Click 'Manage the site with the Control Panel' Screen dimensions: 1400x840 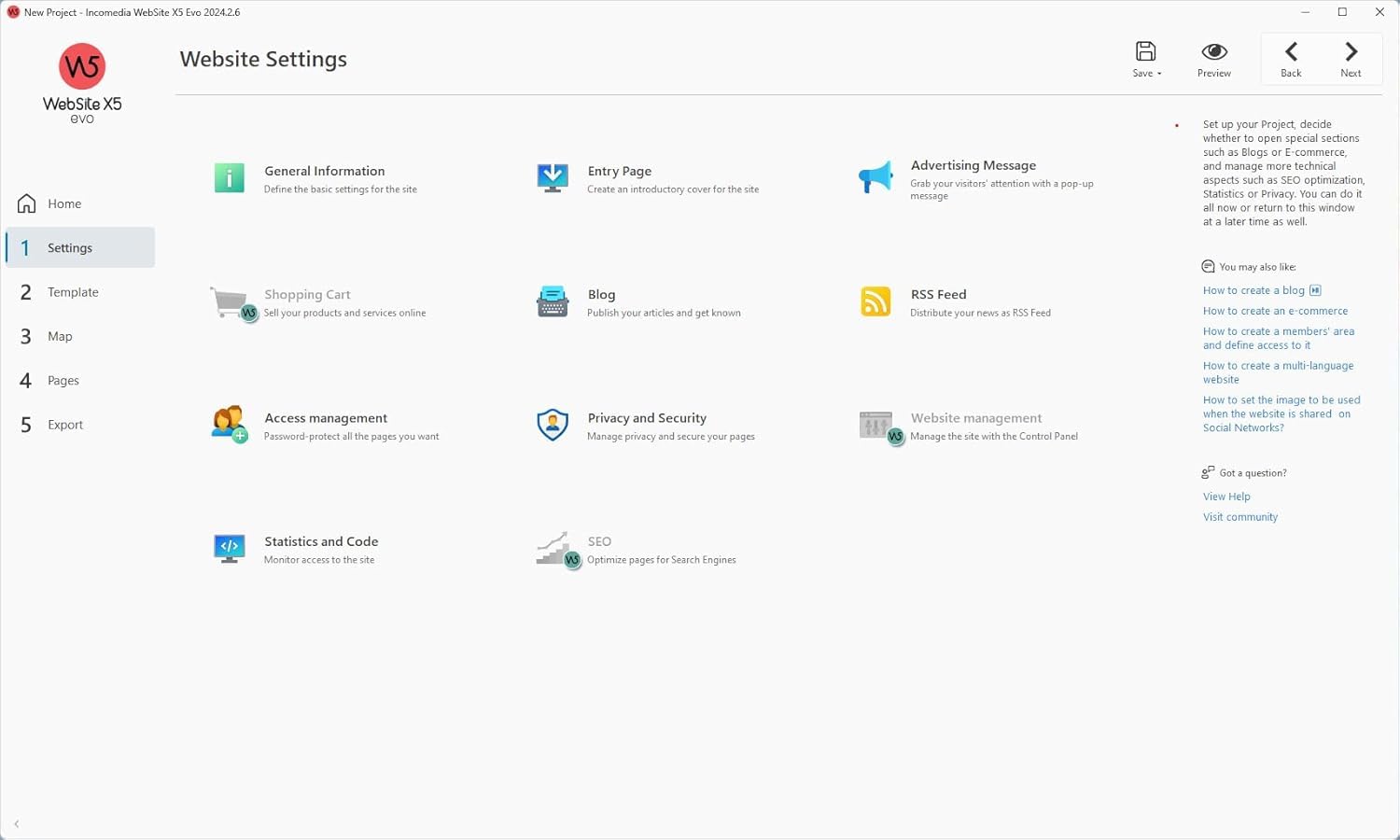(994, 437)
